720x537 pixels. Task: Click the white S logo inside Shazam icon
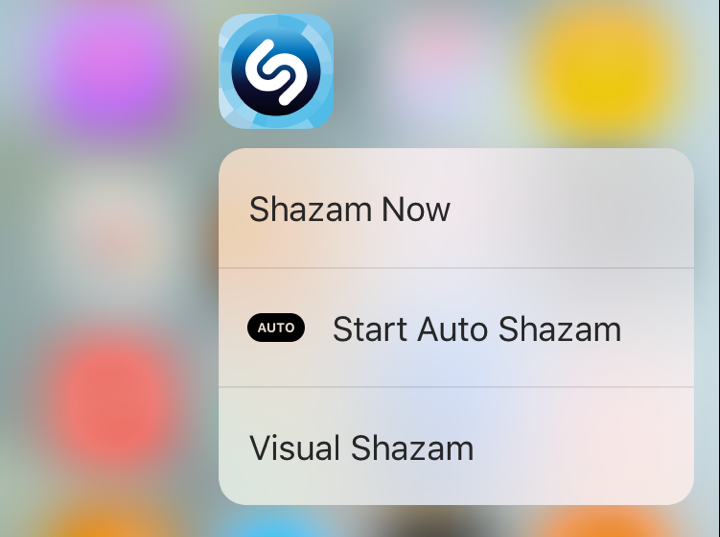(276, 72)
